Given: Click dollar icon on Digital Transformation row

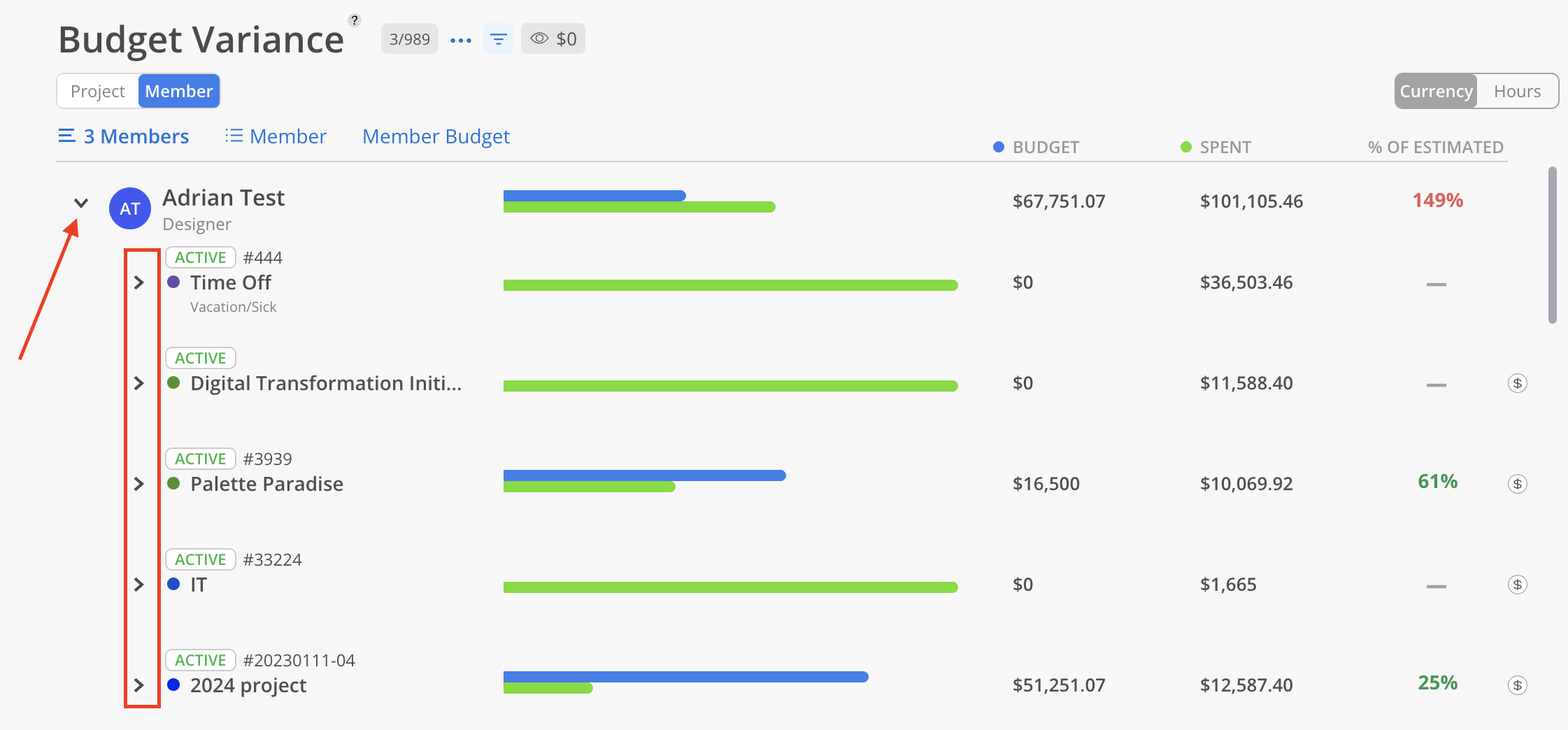Looking at the screenshot, I should tap(1517, 383).
